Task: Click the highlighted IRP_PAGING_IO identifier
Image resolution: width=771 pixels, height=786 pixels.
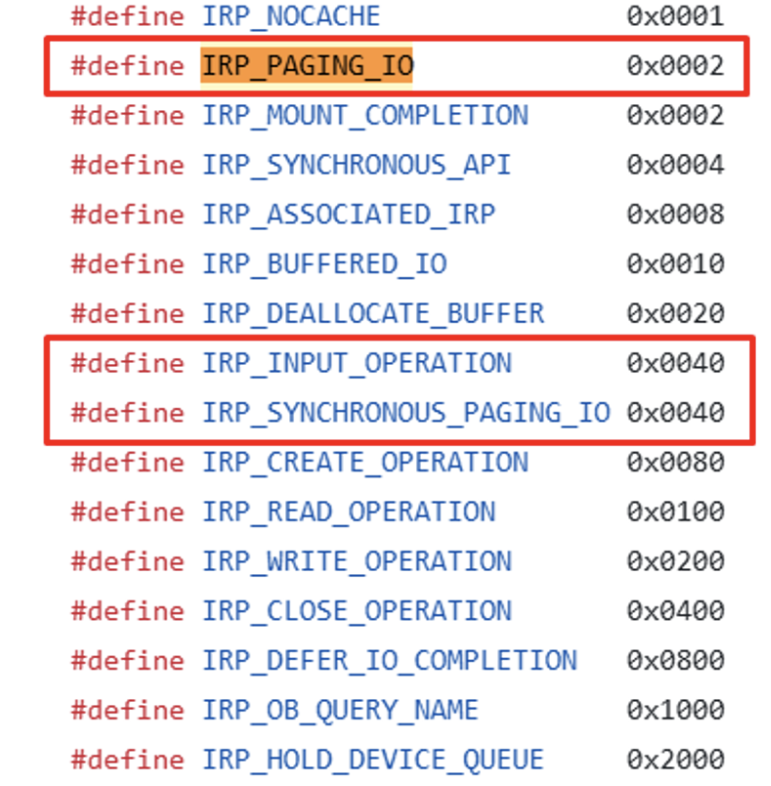Action: (x=307, y=66)
